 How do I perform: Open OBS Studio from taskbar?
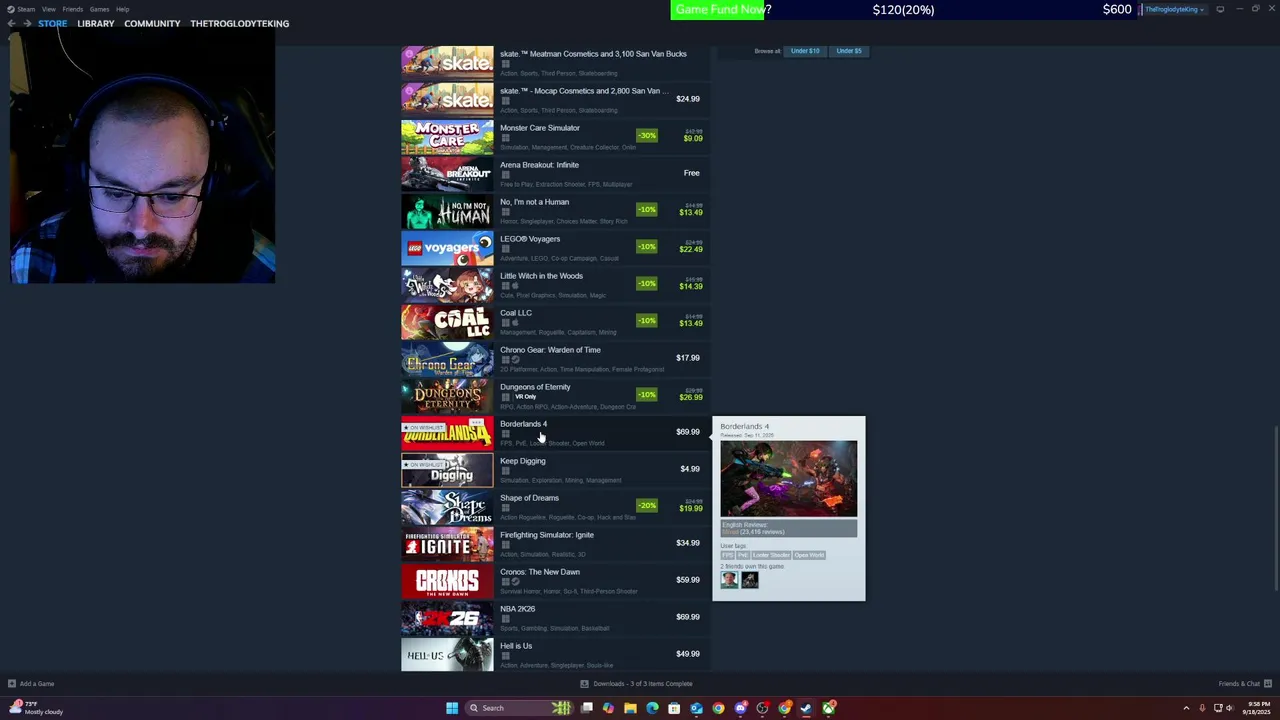coord(762,708)
